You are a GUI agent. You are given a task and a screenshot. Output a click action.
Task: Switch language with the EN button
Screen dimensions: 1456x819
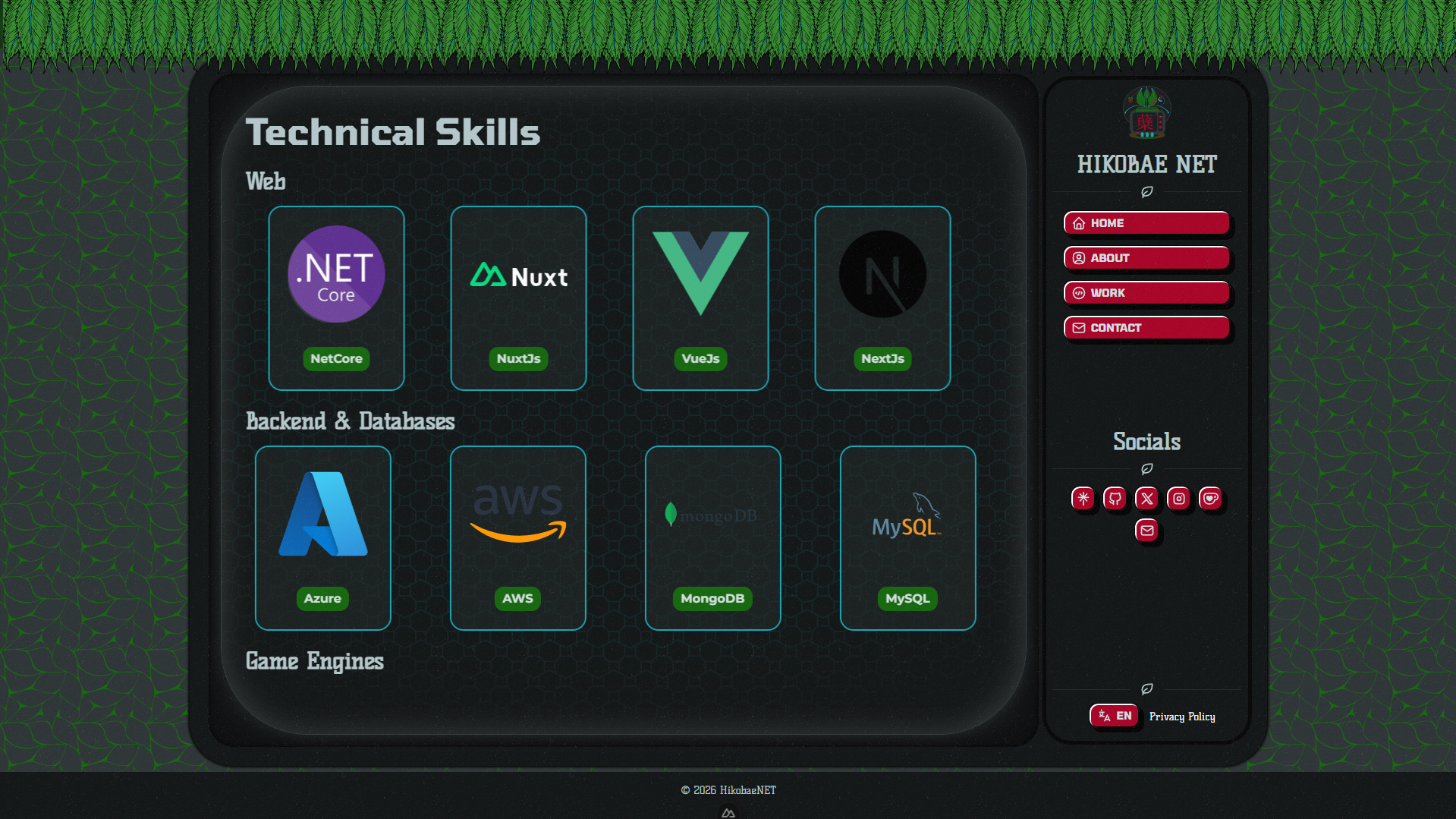pyautogui.click(x=1114, y=716)
